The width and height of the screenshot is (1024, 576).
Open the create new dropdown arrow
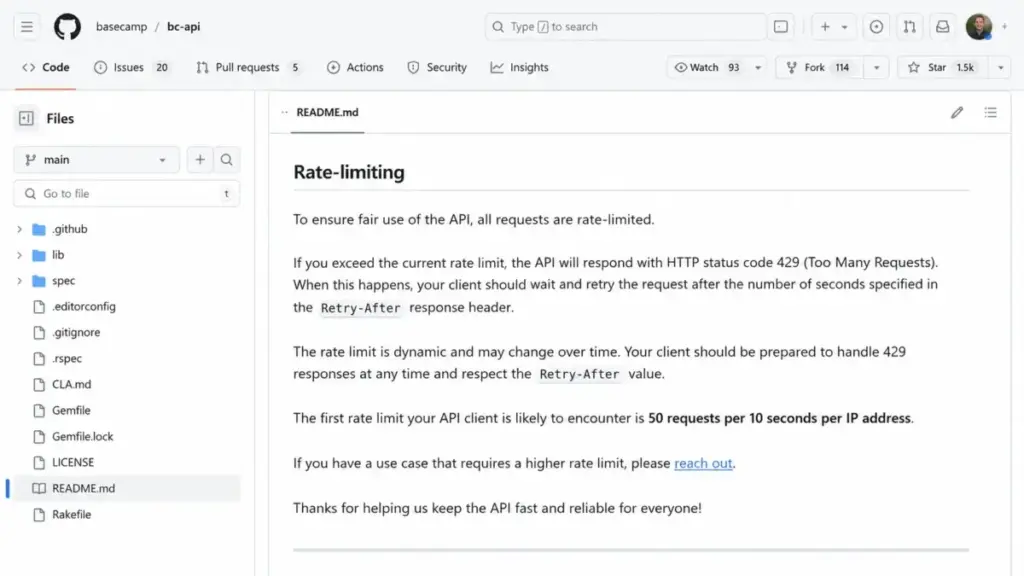(x=844, y=27)
